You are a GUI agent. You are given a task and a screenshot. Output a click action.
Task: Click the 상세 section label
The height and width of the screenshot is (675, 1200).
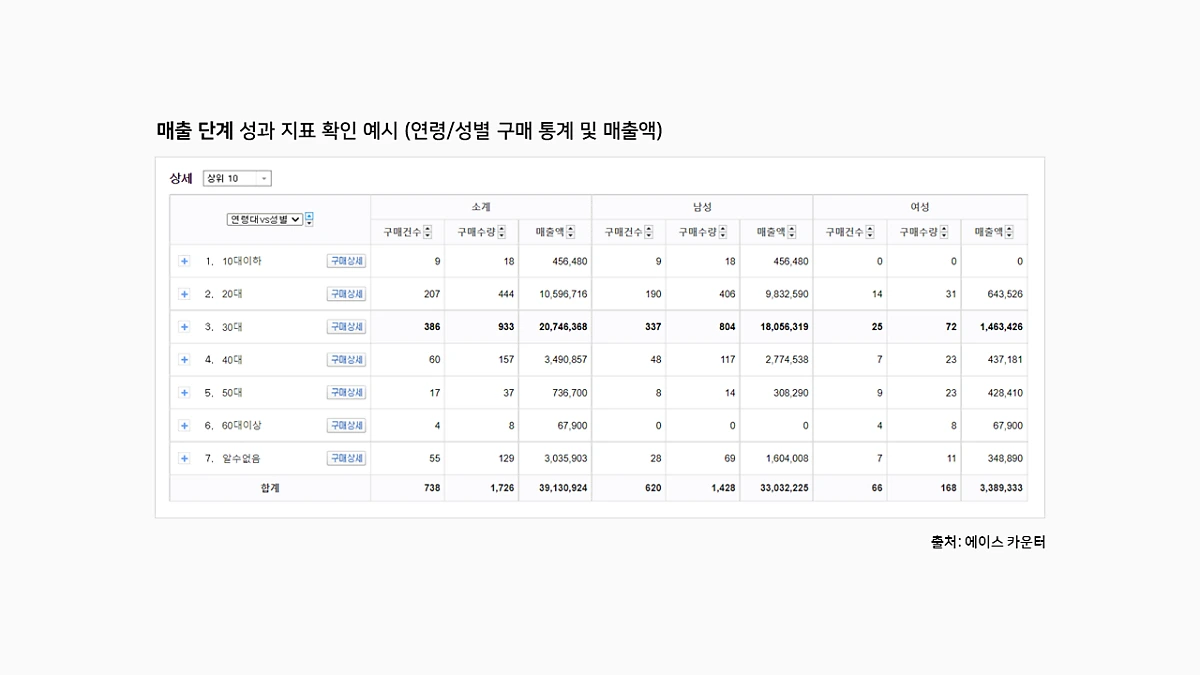tap(181, 178)
